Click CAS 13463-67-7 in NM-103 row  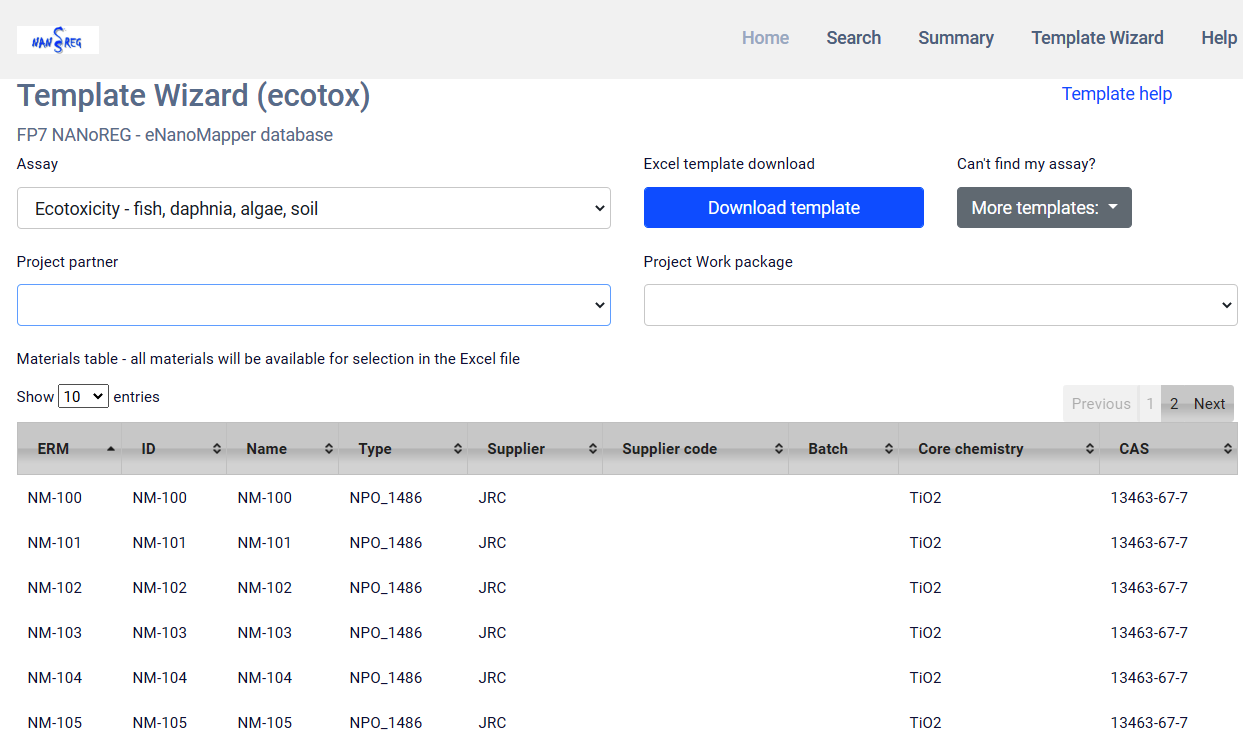1149,633
